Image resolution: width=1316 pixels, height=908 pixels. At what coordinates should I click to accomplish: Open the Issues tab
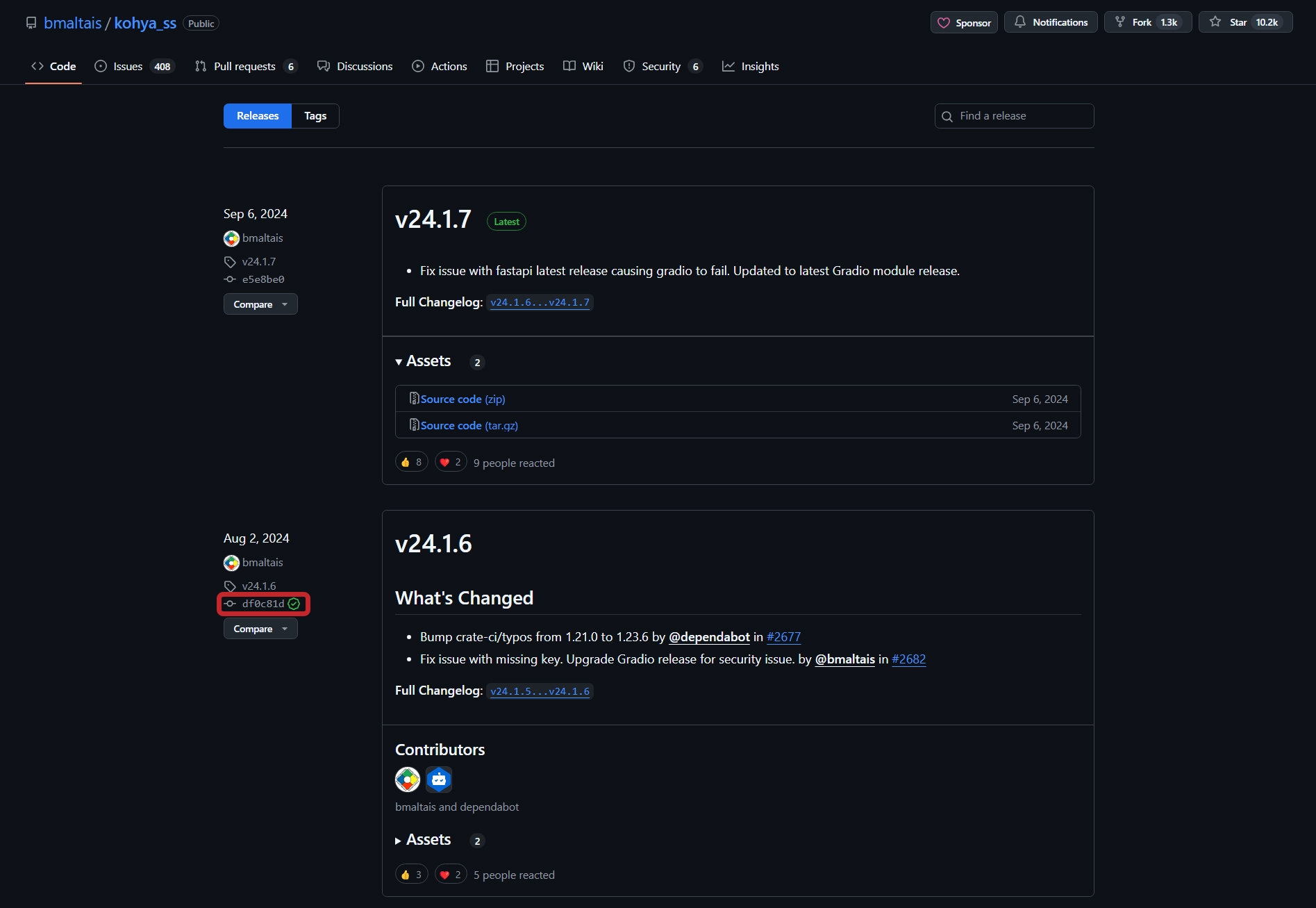(x=135, y=67)
